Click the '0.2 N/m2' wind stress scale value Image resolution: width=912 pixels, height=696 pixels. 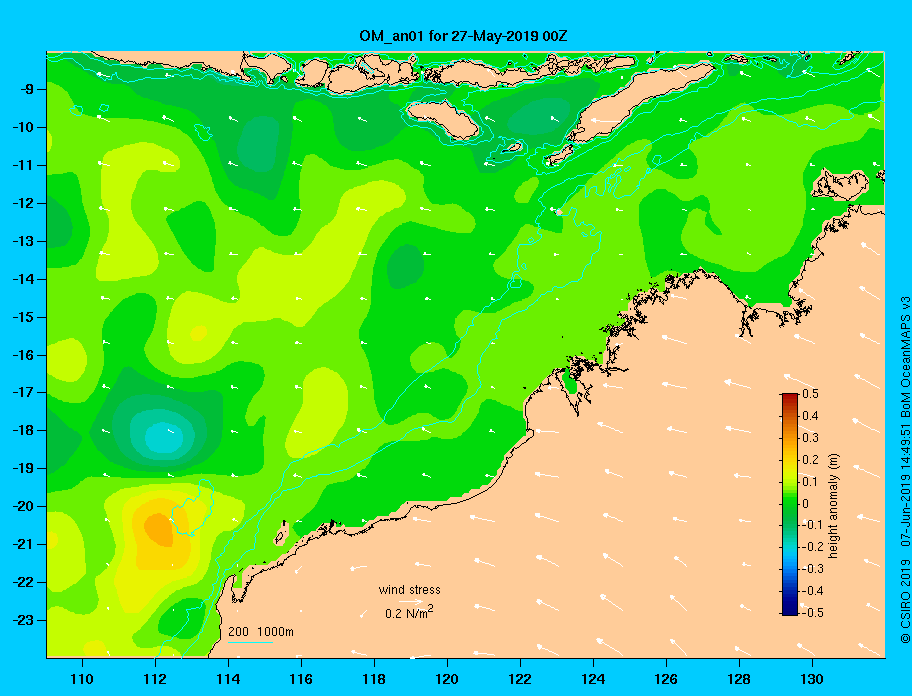coord(409,613)
